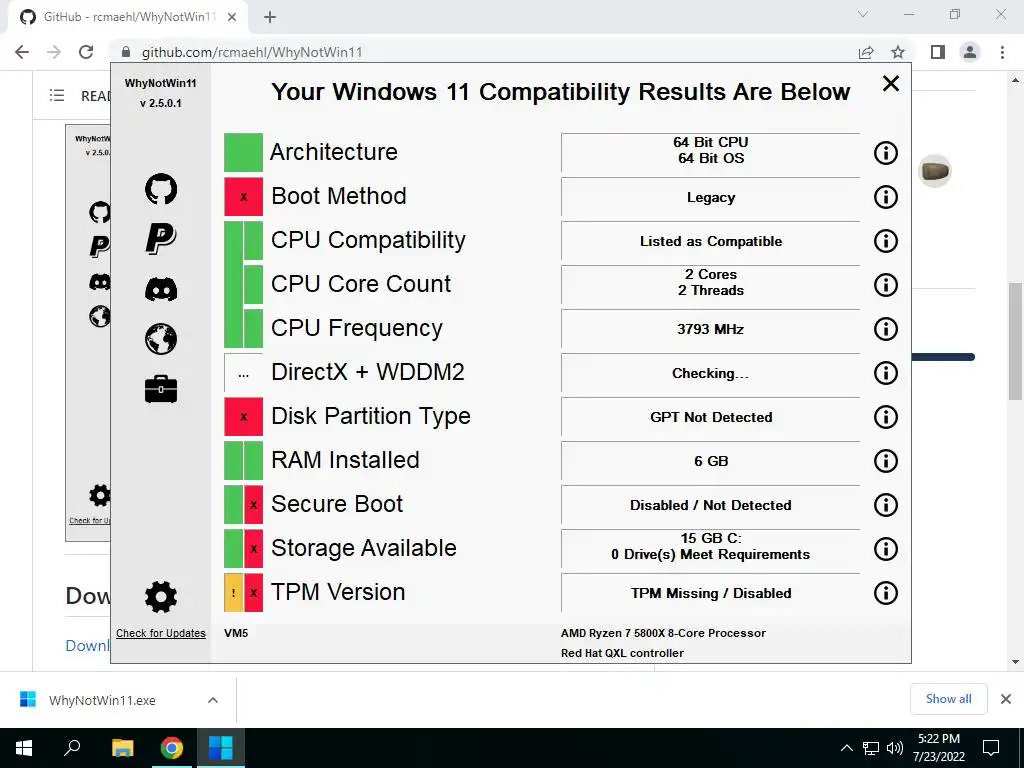Open Chrome profile avatar

point(970,52)
